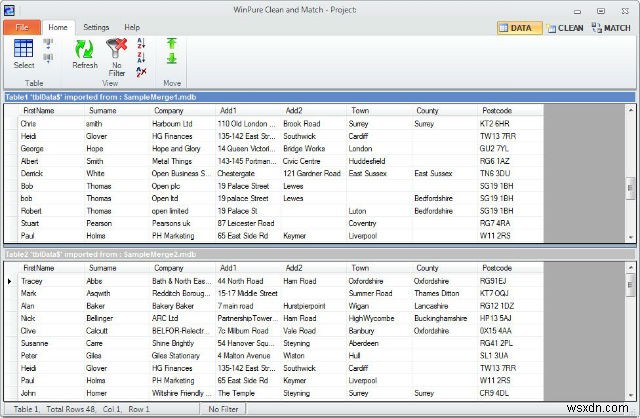Click the Company column header in Table1
This screenshot has width=640, height=418.
[x=168, y=110]
